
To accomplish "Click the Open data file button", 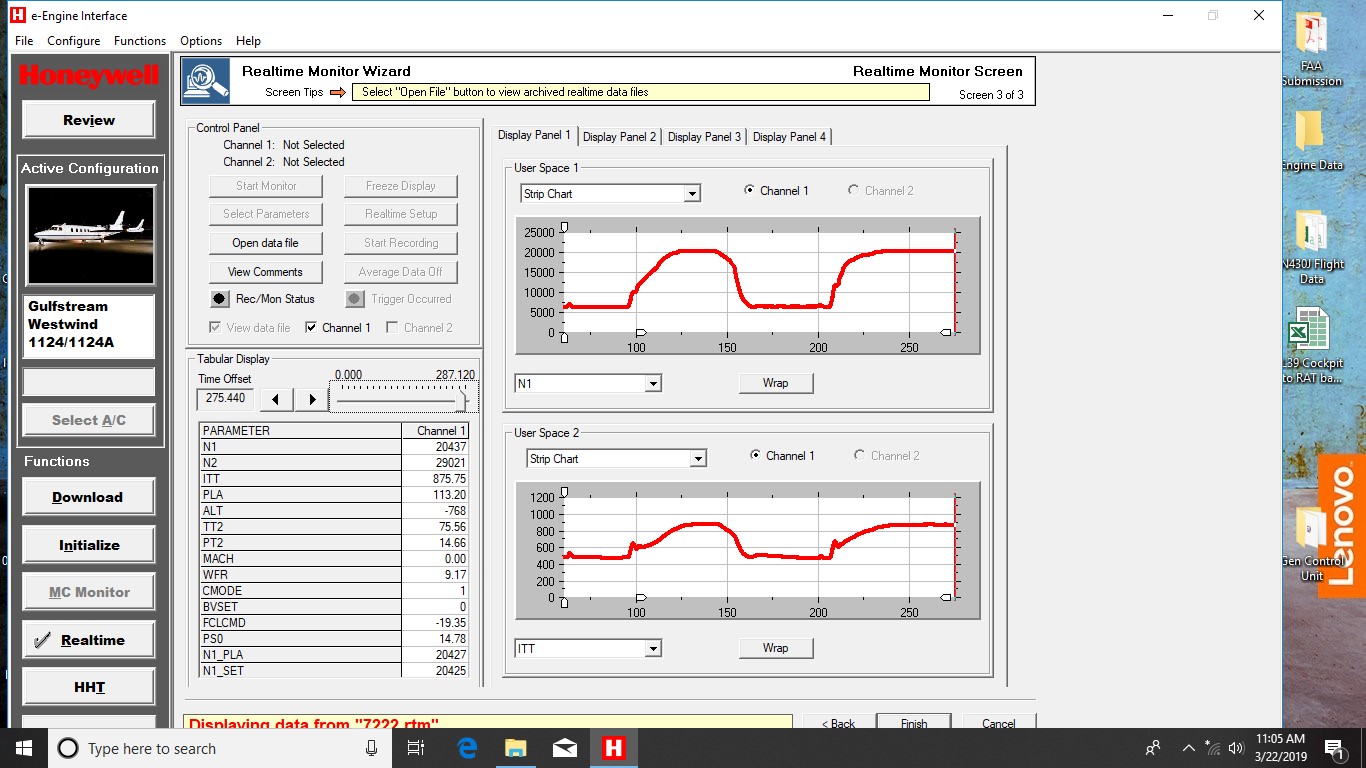I will coord(265,243).
